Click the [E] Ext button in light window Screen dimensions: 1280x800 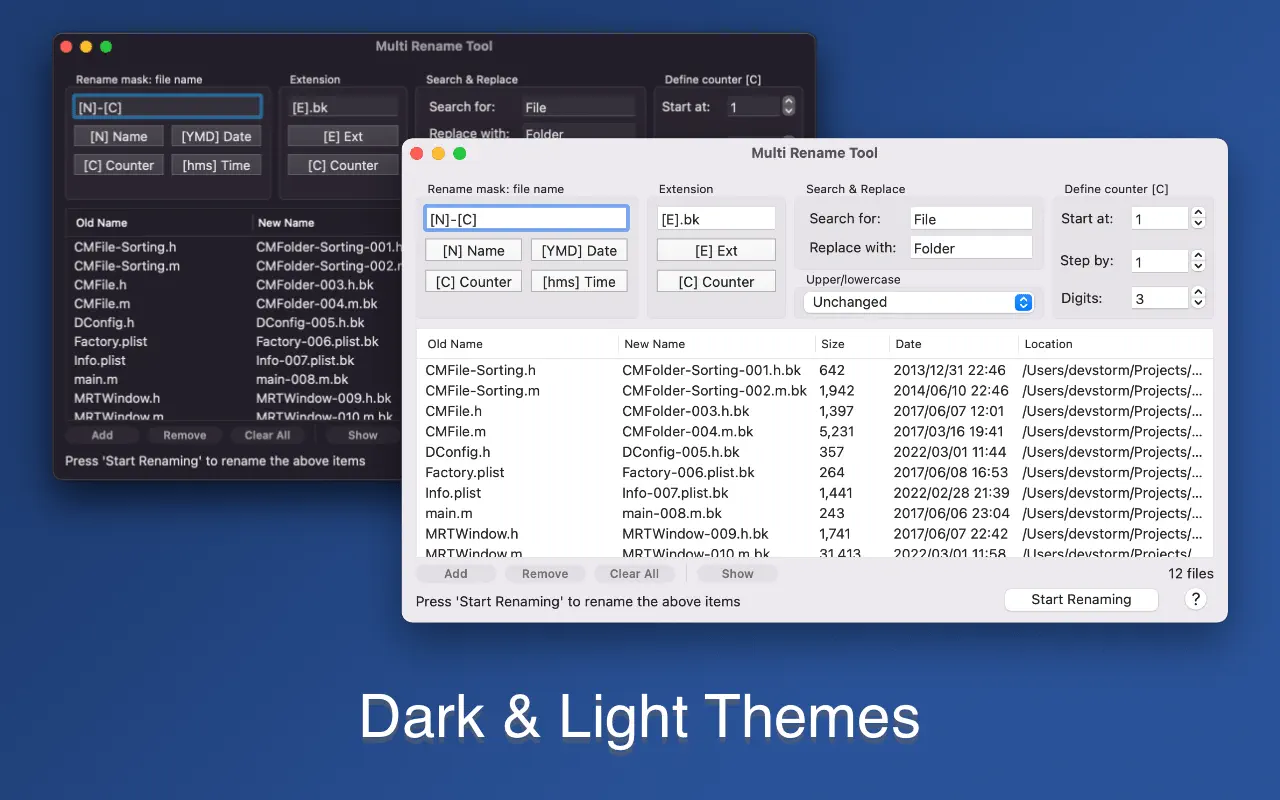pos(716,251)
